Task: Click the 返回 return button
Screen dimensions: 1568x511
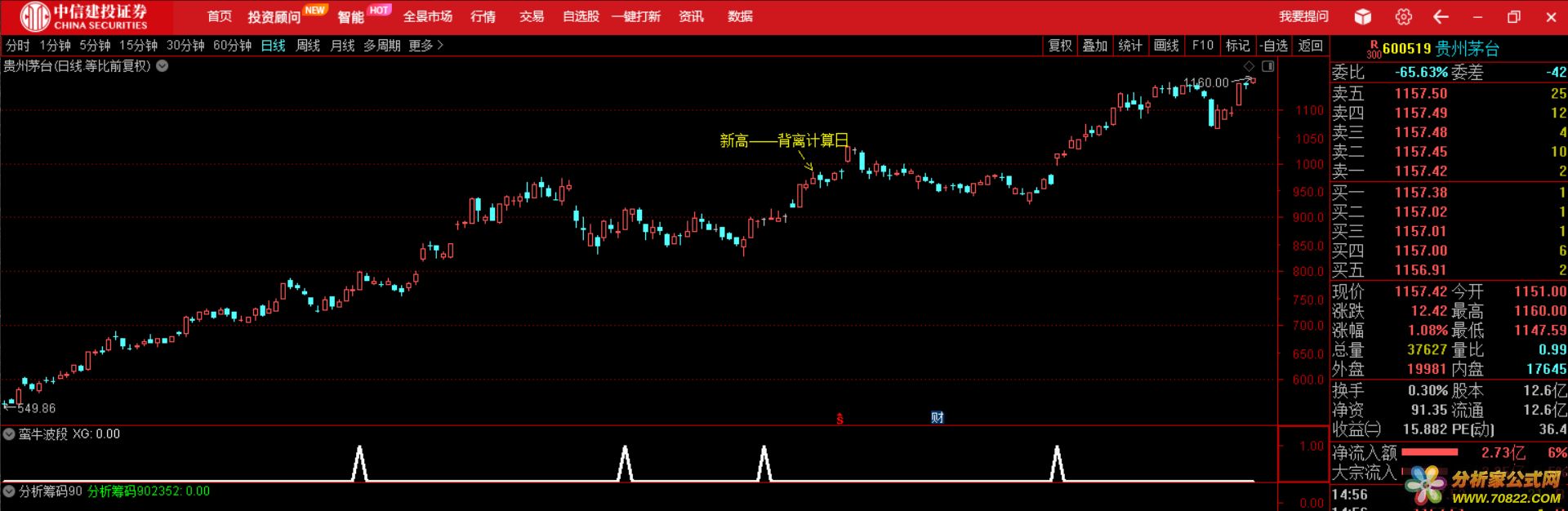Action: point(1311,46)
